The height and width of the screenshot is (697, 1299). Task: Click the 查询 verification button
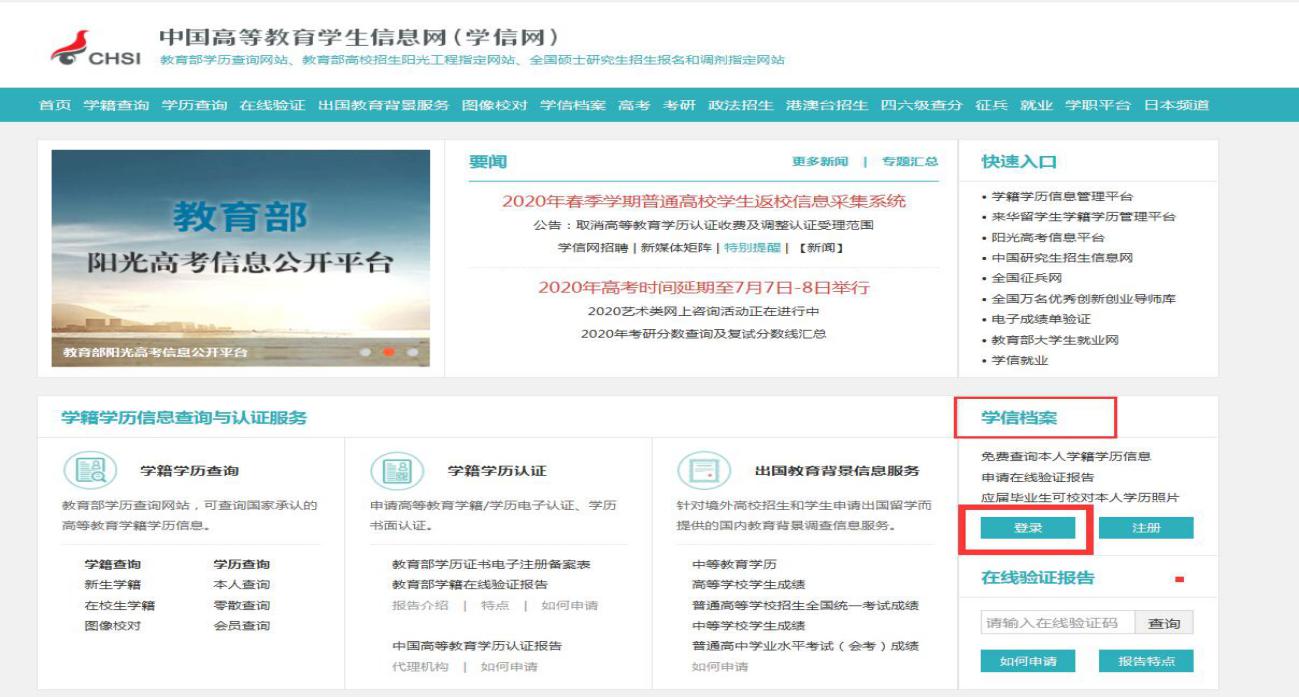click(1163, 623)
